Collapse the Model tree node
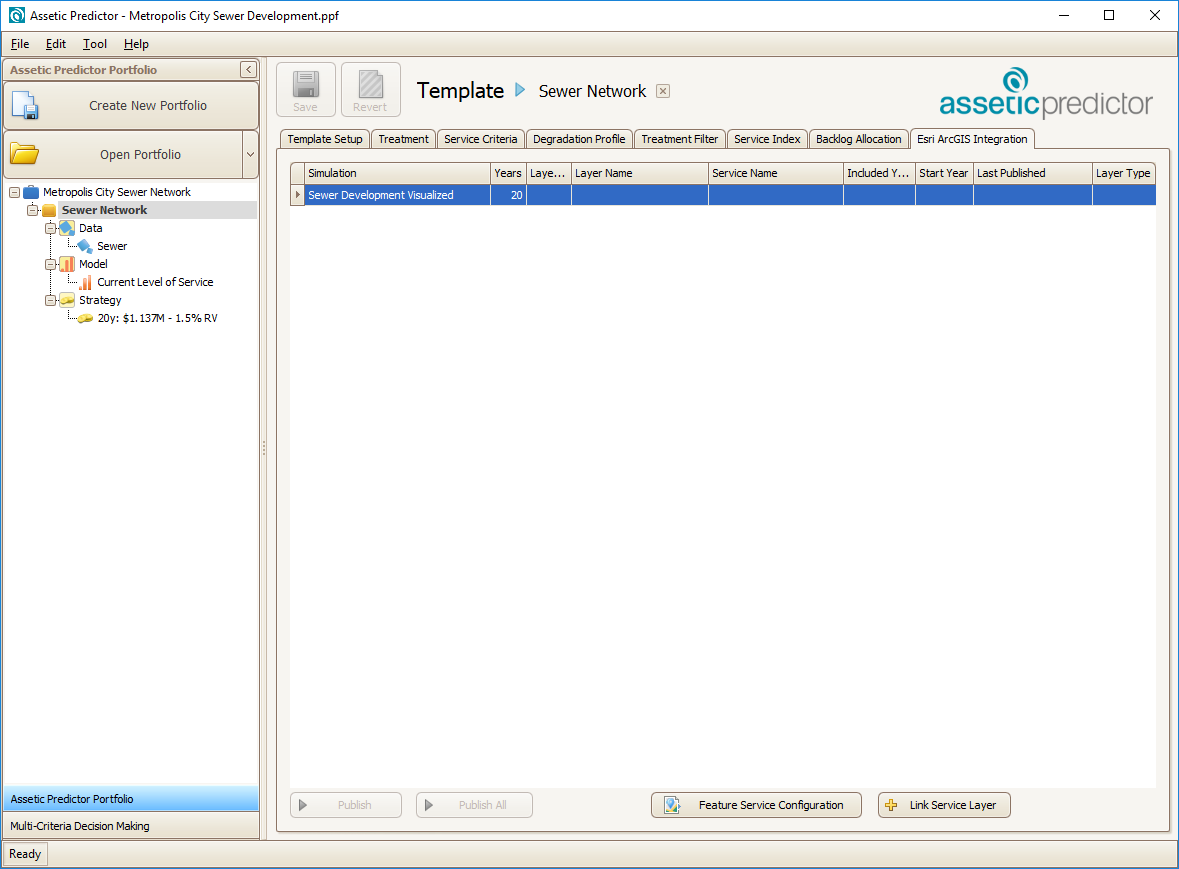1179x869 pixels. 50,265
